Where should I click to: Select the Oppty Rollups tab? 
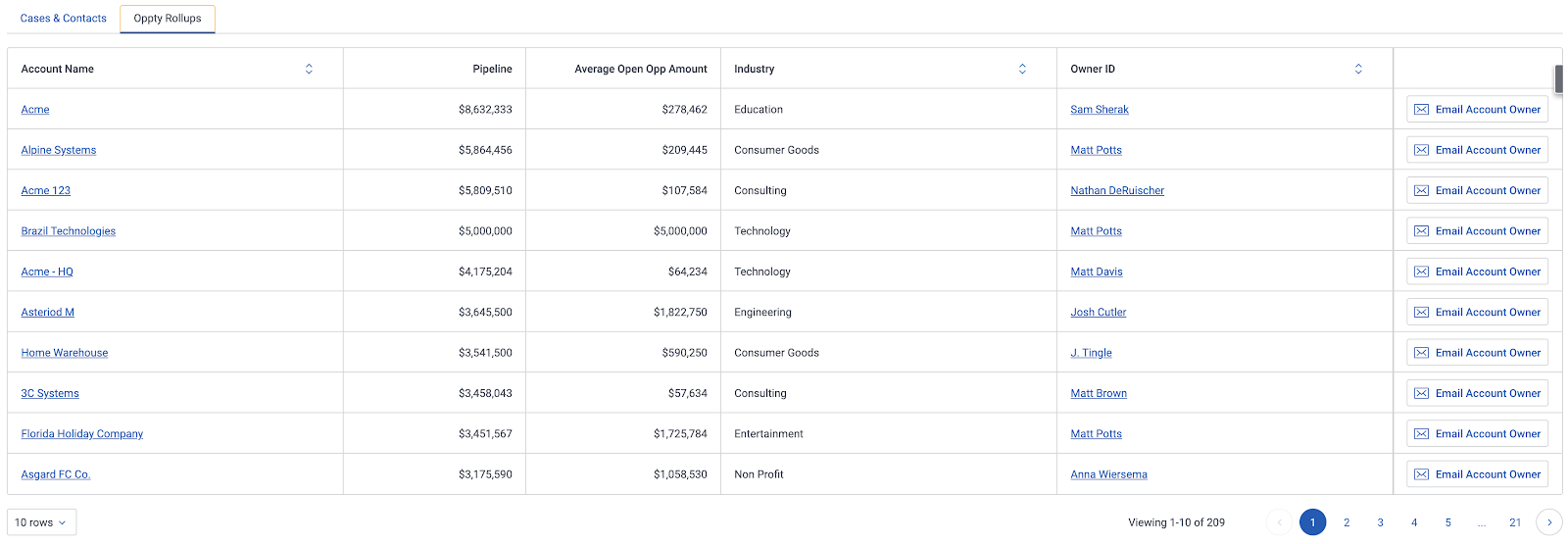click(168, 19)
